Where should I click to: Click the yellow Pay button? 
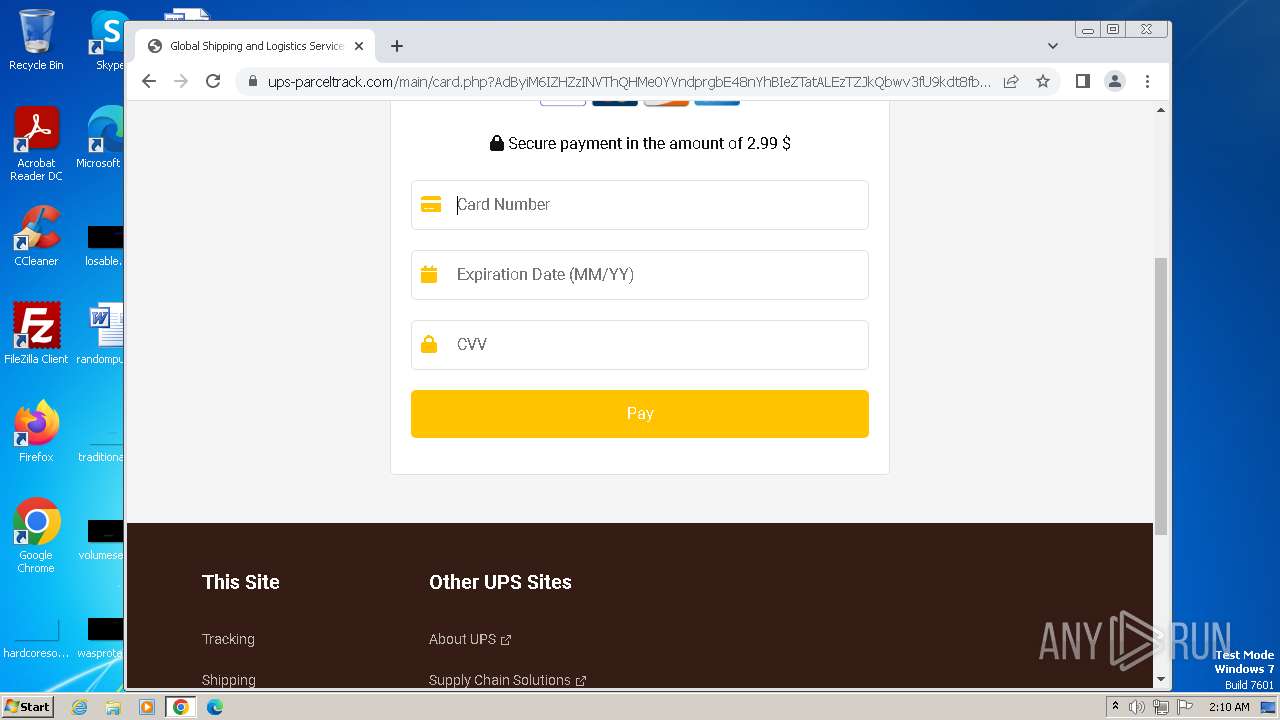point(640,414)
